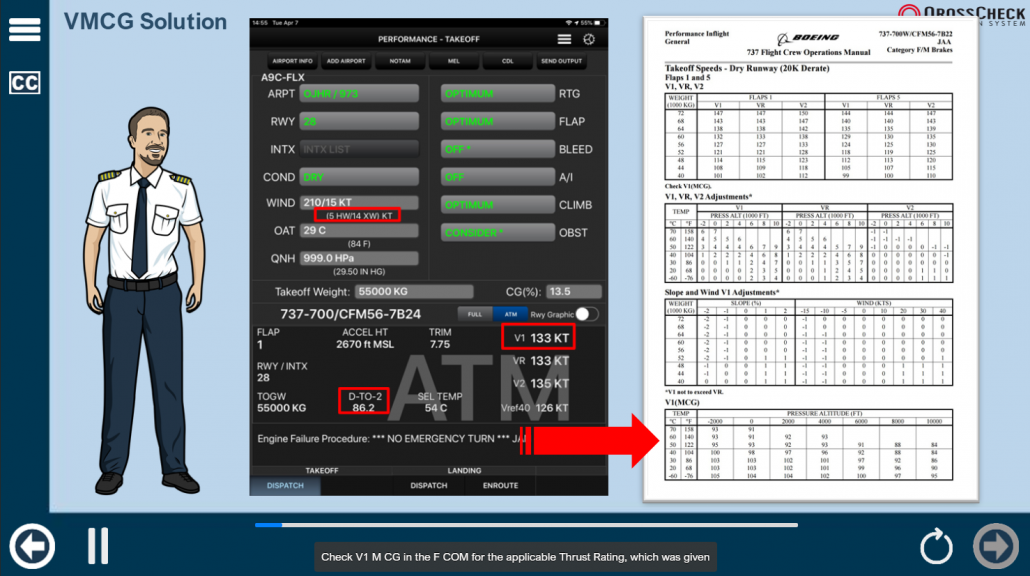
Task: Click the TRIM 7.75 value
Action: [439, 338]
